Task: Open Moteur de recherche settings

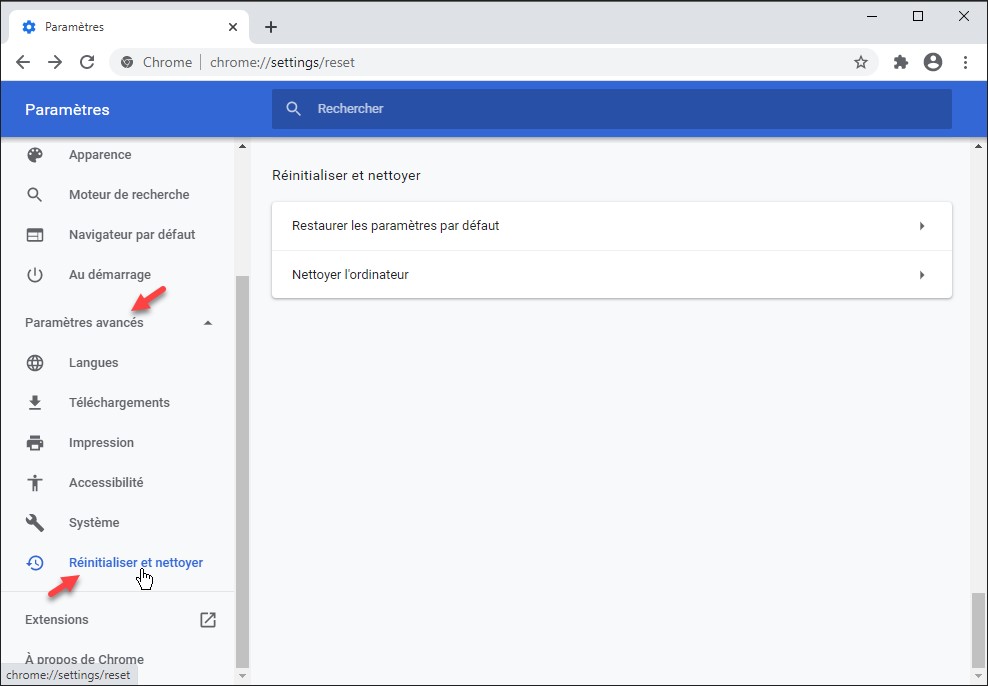Action: tap(129, 195)
